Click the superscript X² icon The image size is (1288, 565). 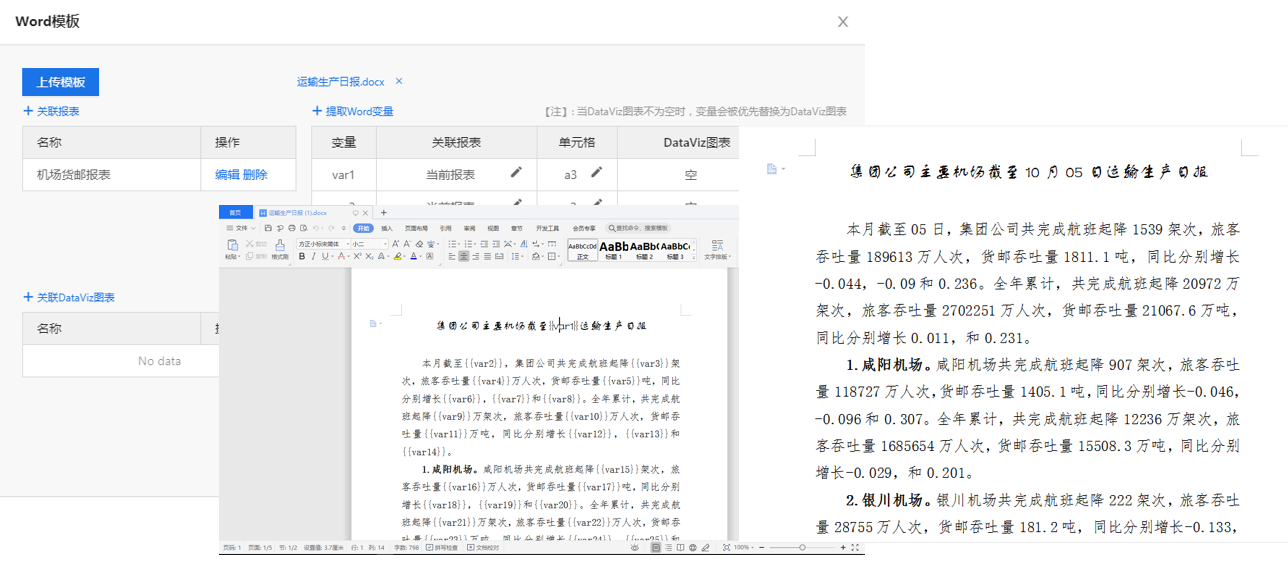(357, 256)
